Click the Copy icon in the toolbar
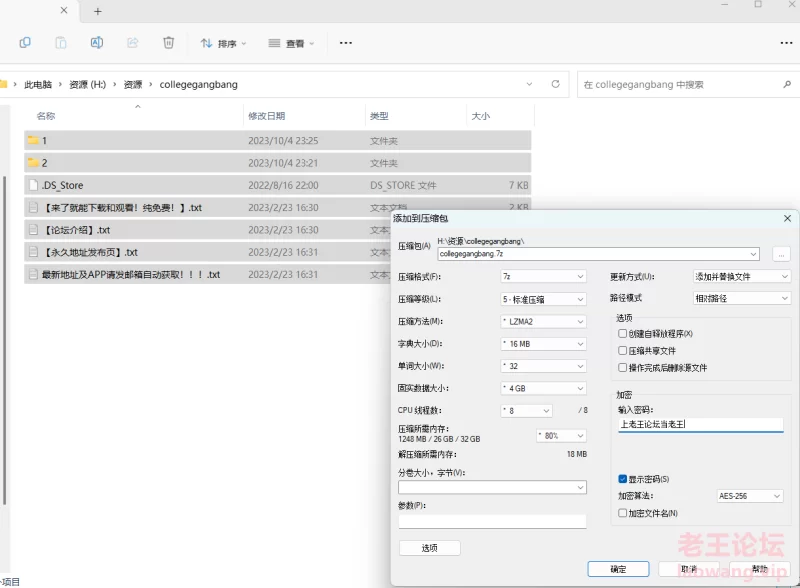This screenshot has width=800, height=588. pos(25,43)
